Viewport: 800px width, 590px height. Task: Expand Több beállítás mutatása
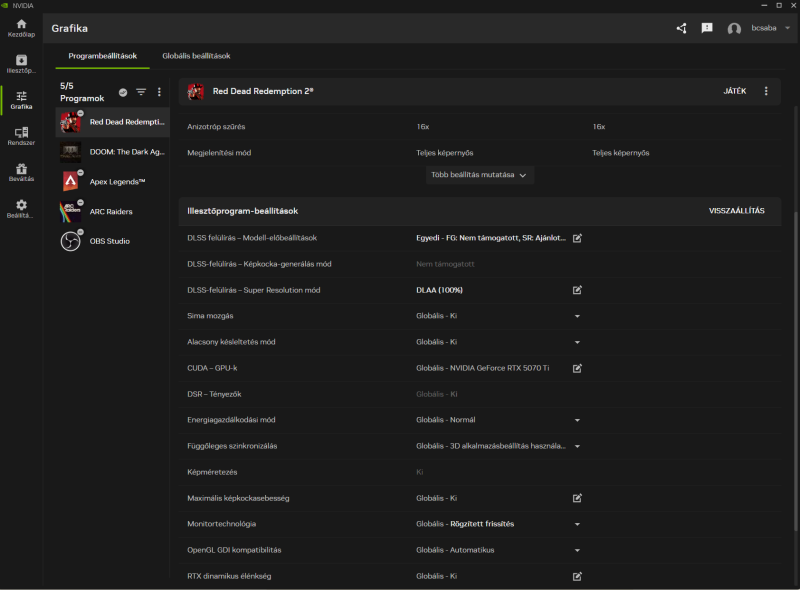point(480,175)
